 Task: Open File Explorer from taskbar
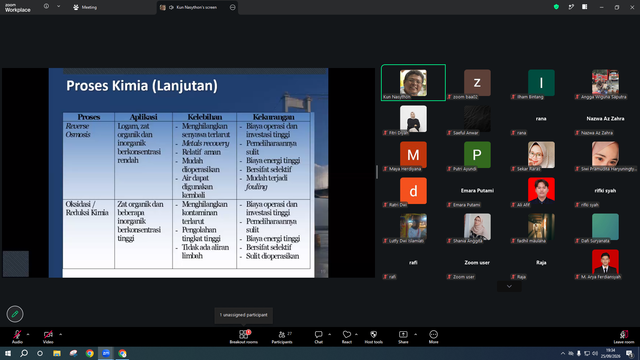tap(57, 353)
